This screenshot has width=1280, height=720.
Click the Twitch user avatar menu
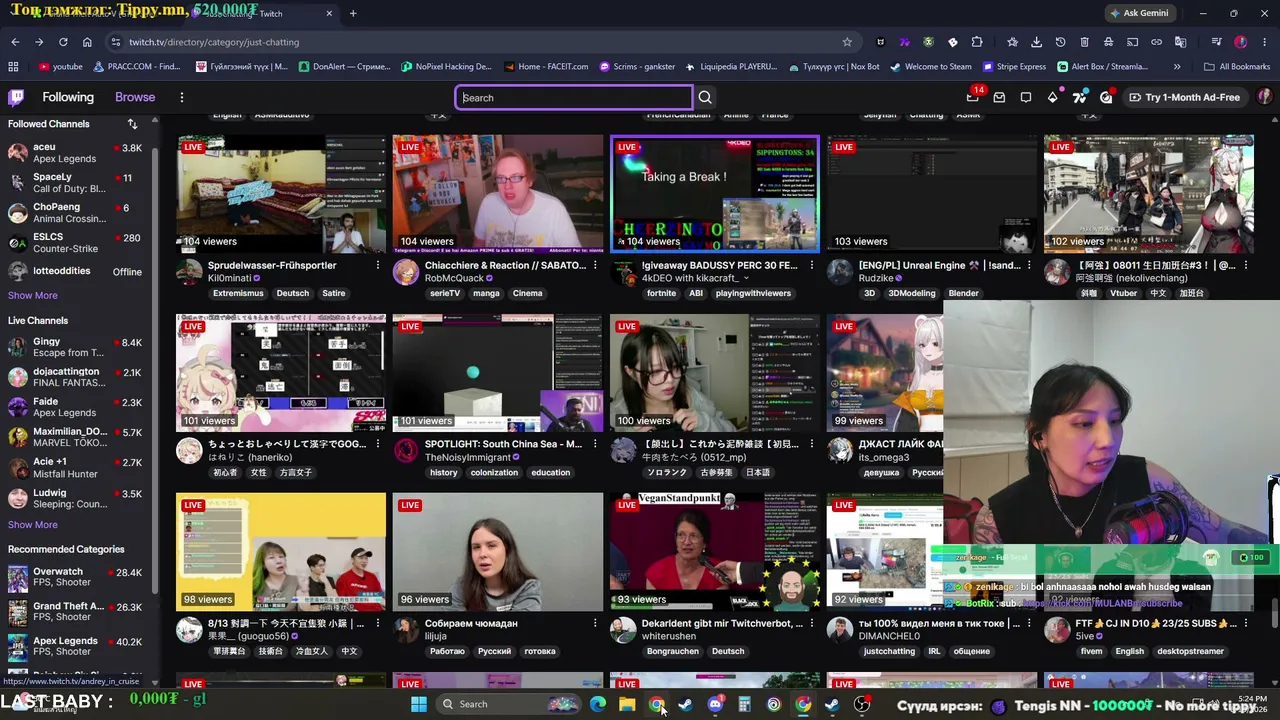tap(1265, 97)
